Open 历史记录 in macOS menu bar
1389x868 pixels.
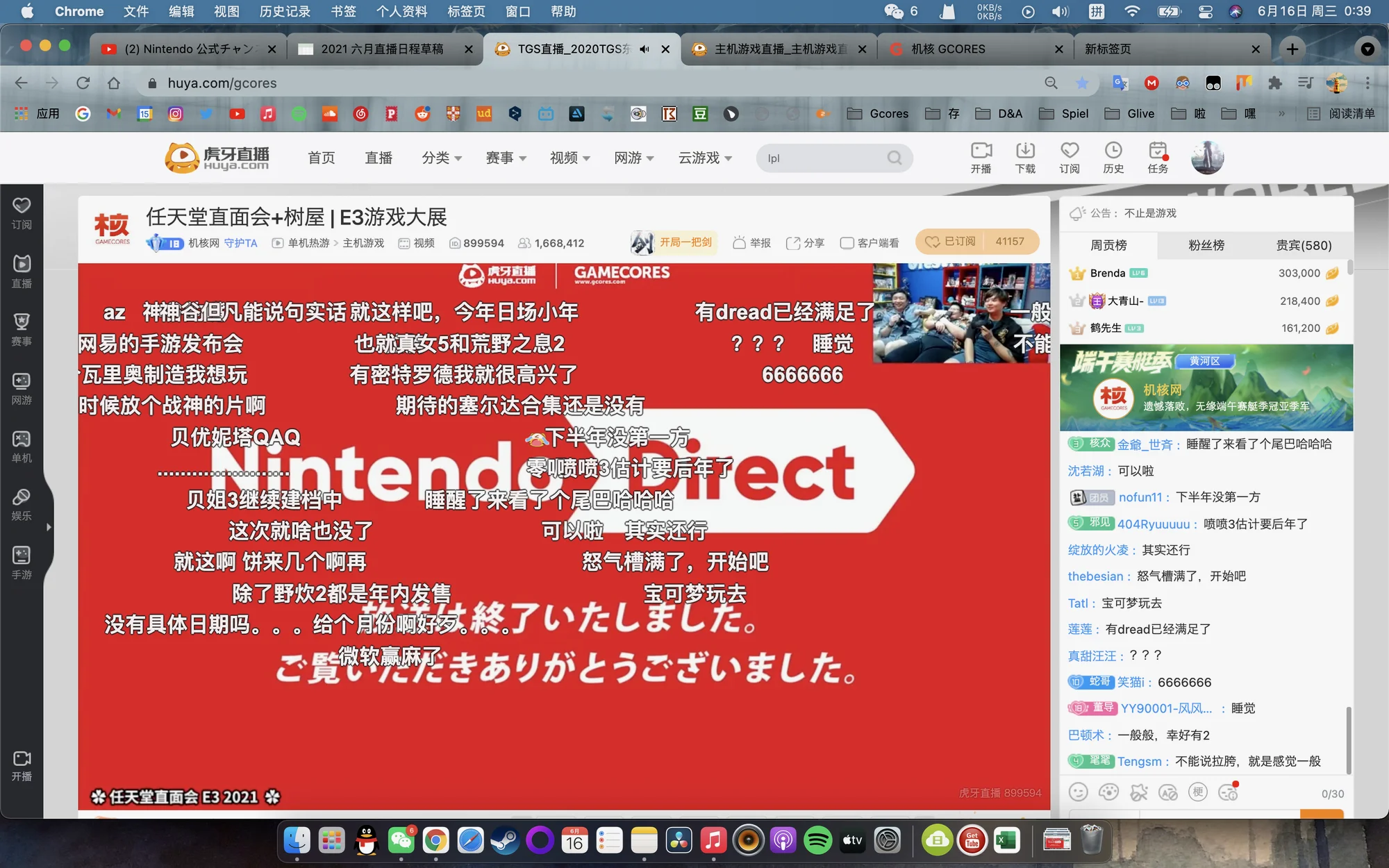point(285,11)
